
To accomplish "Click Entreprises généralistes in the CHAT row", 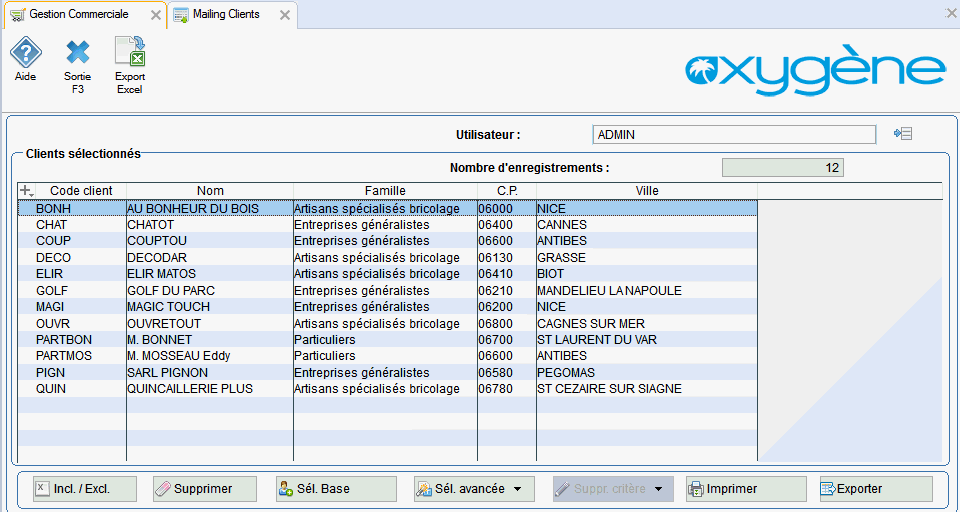I will tap(385, 225).
